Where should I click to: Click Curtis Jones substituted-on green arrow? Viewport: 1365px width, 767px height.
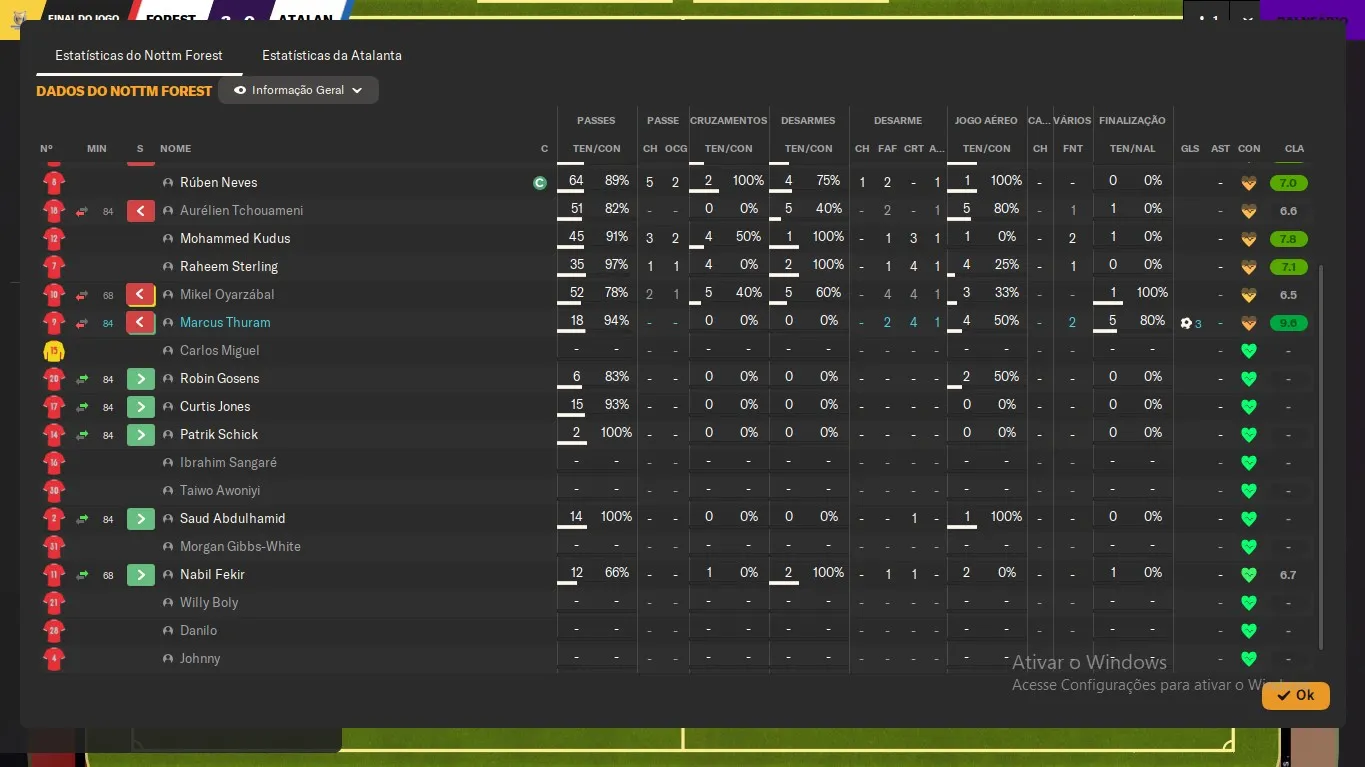click(x=140, y=407)
